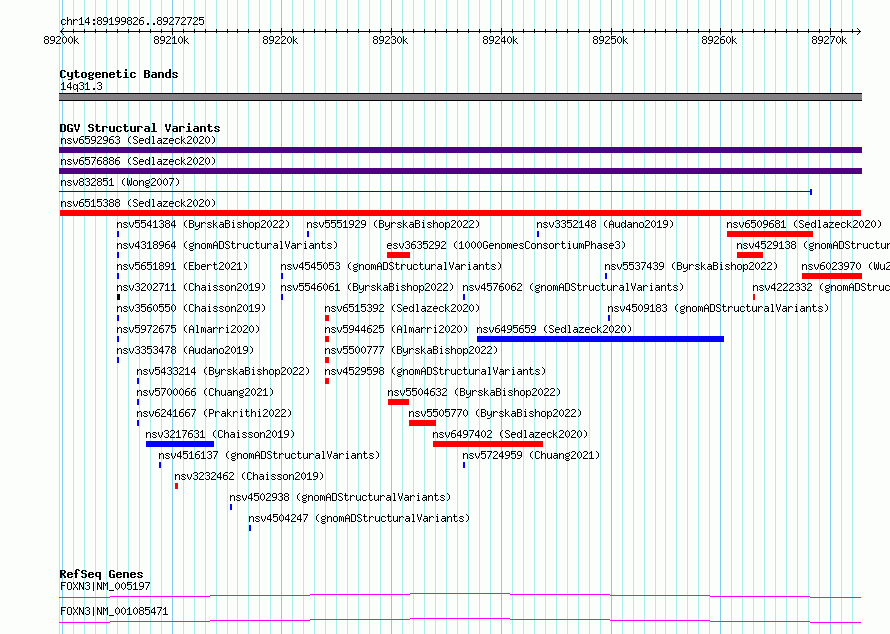Click the red esv3635292 variant bar

click(398, 255)
